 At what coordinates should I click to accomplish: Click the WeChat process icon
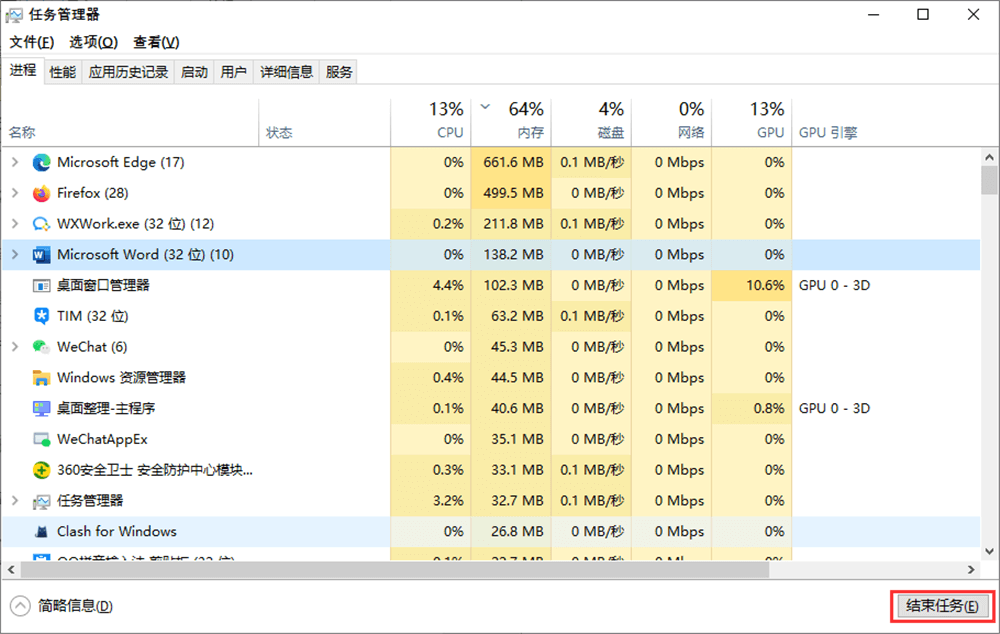point(41,347)
